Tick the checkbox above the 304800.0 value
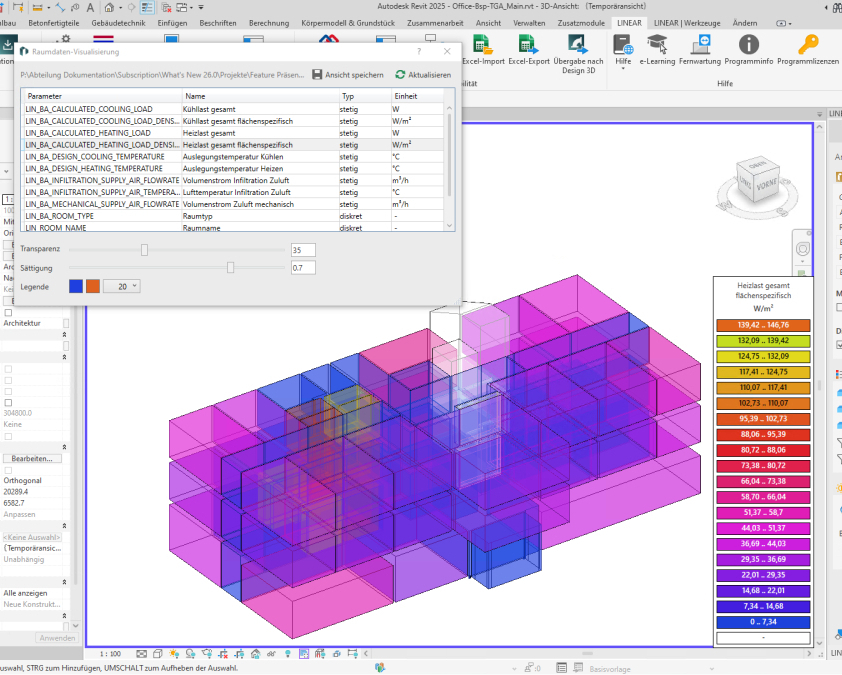The height and width of the screenshot is (675, 842). click(x=8, y=402)
